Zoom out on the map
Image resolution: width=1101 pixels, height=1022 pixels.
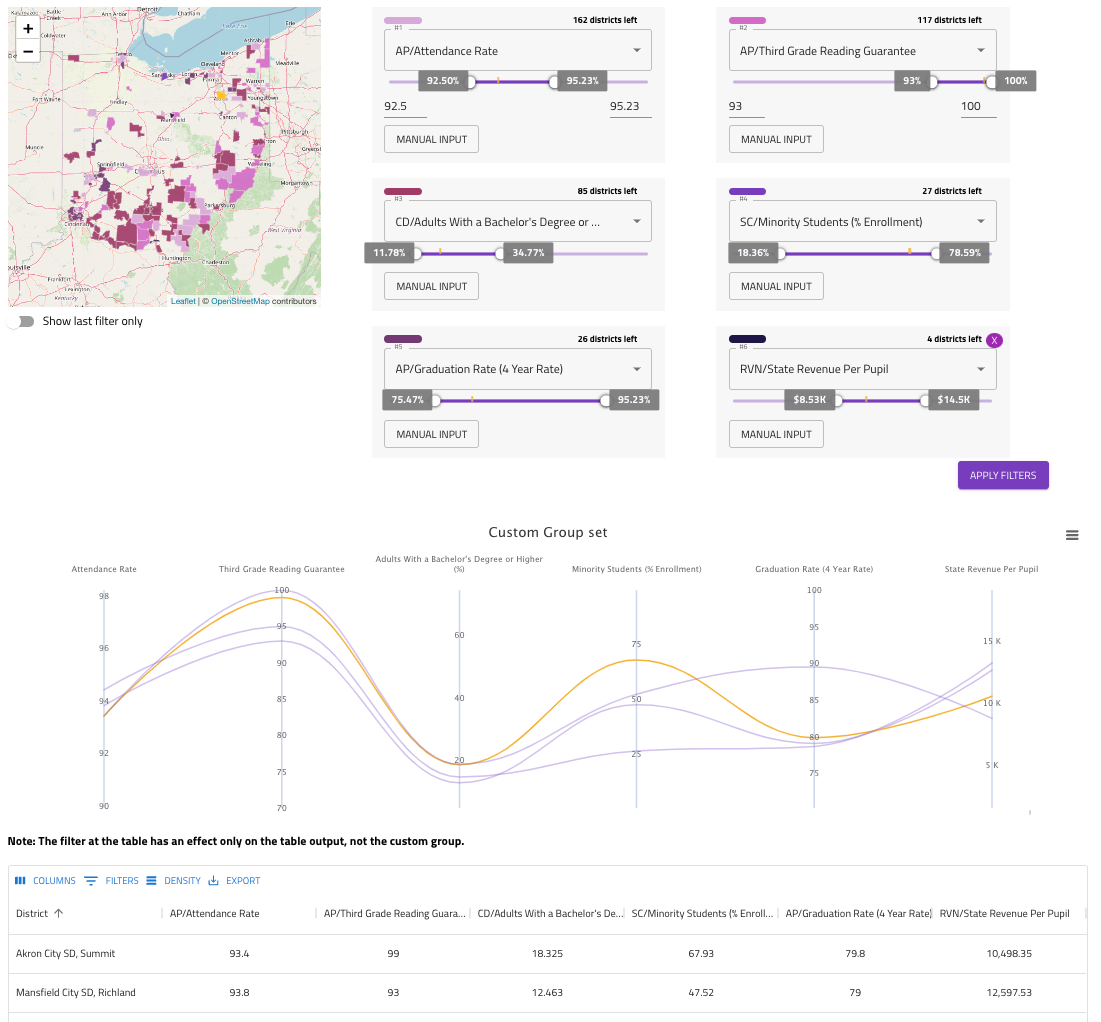[x=27, y=51]
